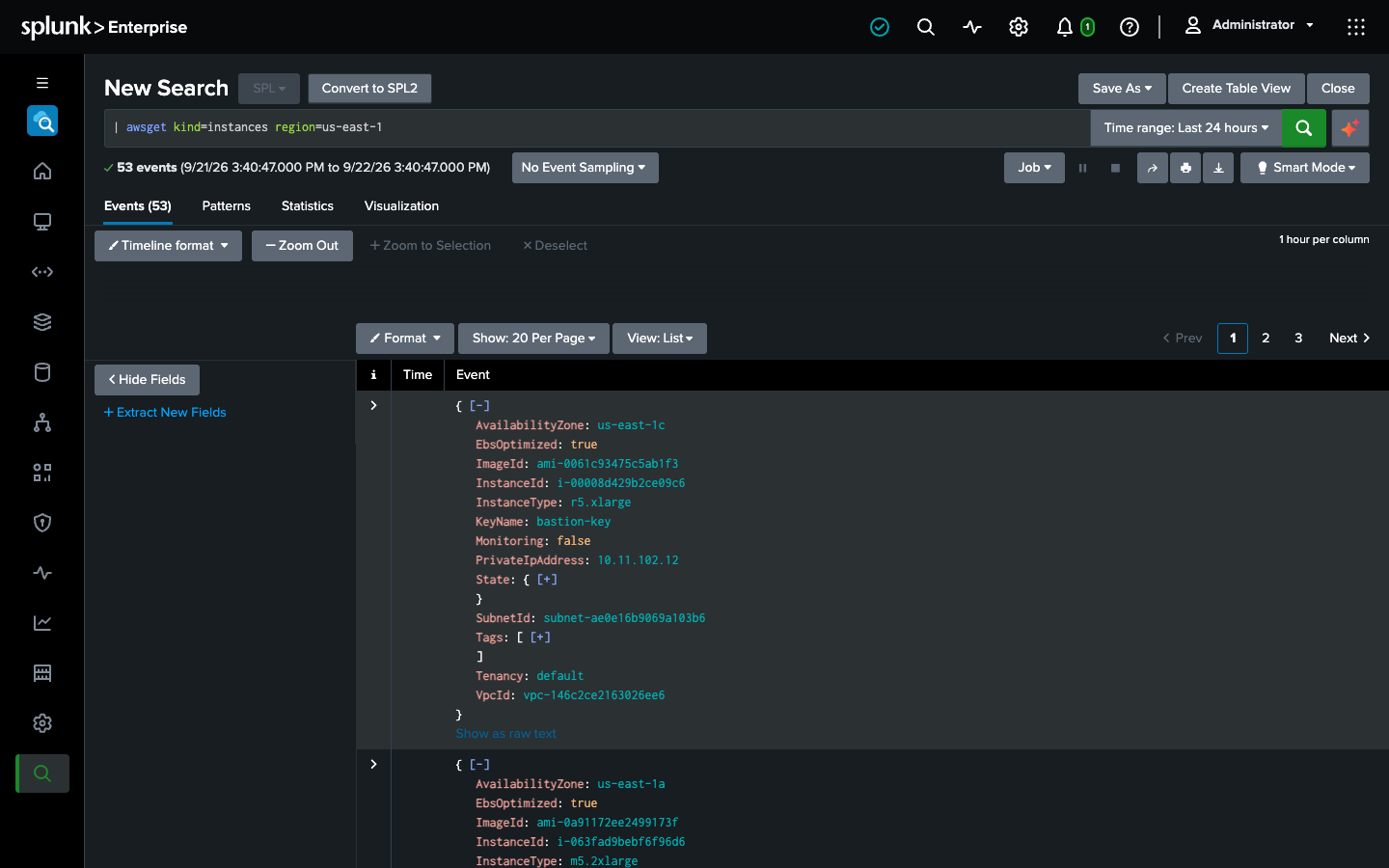This screenshot has width=1389, height=868.
Task: Open settings gear in top bar
Action: click(x=1019, y=27)
